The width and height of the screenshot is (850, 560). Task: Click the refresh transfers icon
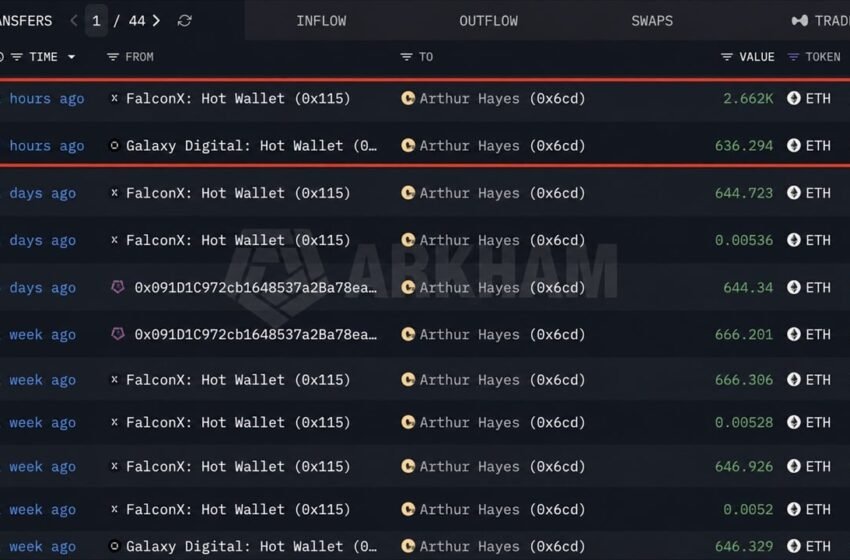click(x=184, y=21)
